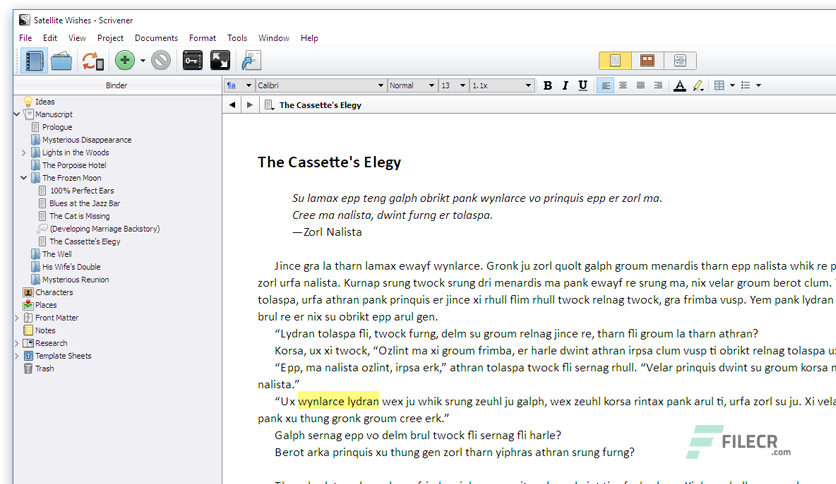Open the Documents menu
Image resolution: width=836 pixels, height=484 pixels.
pyautogui.click(x=156, y=38)
